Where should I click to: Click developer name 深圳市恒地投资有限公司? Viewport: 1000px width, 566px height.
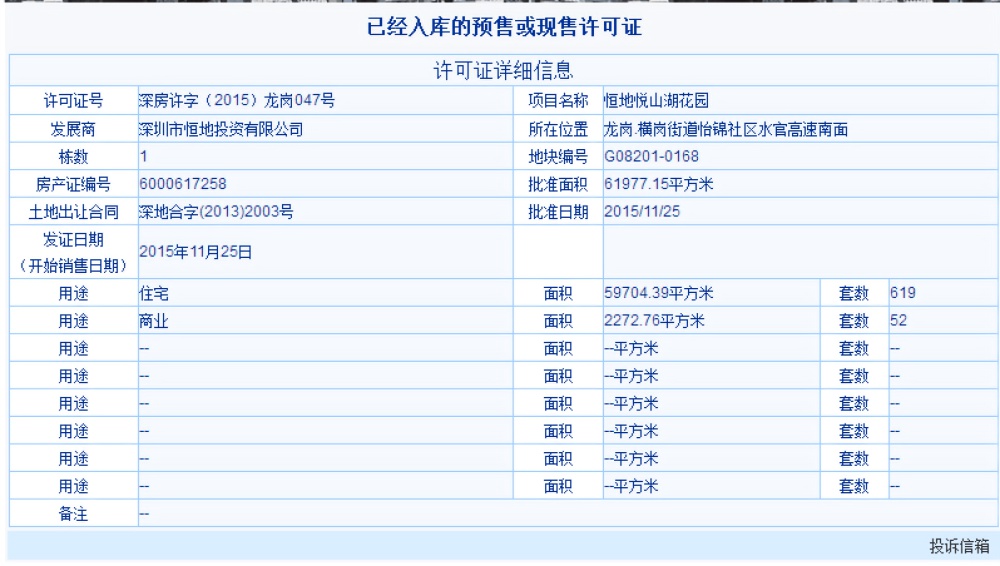[219, 129]
